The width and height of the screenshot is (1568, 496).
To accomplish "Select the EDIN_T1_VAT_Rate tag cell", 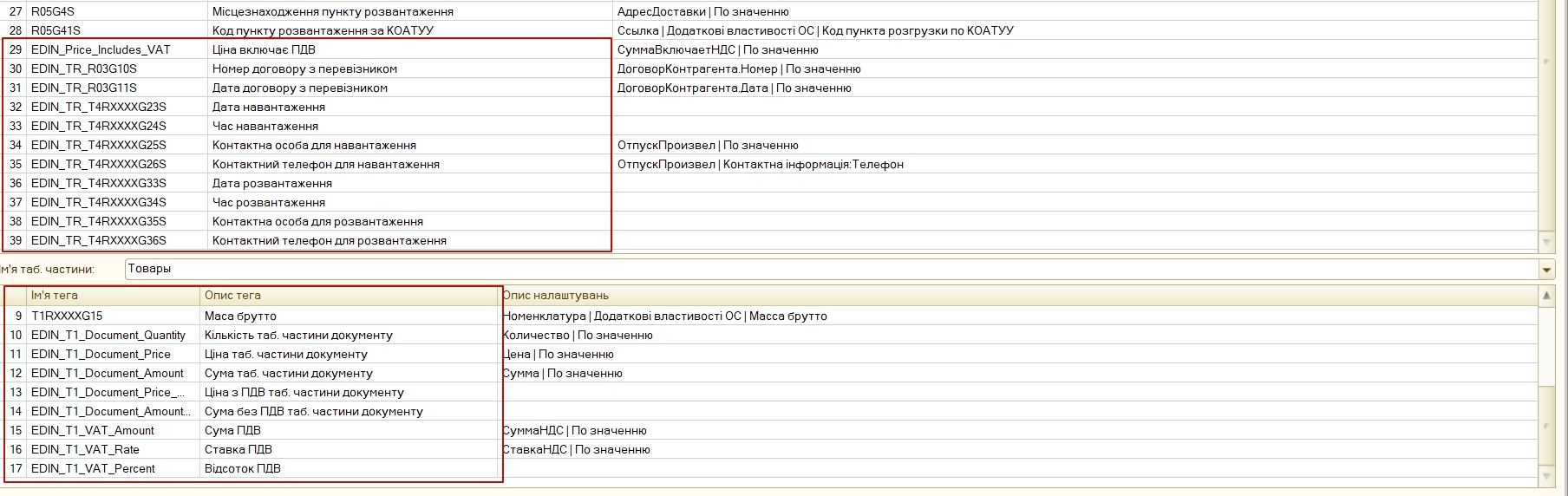I will (x=114, y=449).
